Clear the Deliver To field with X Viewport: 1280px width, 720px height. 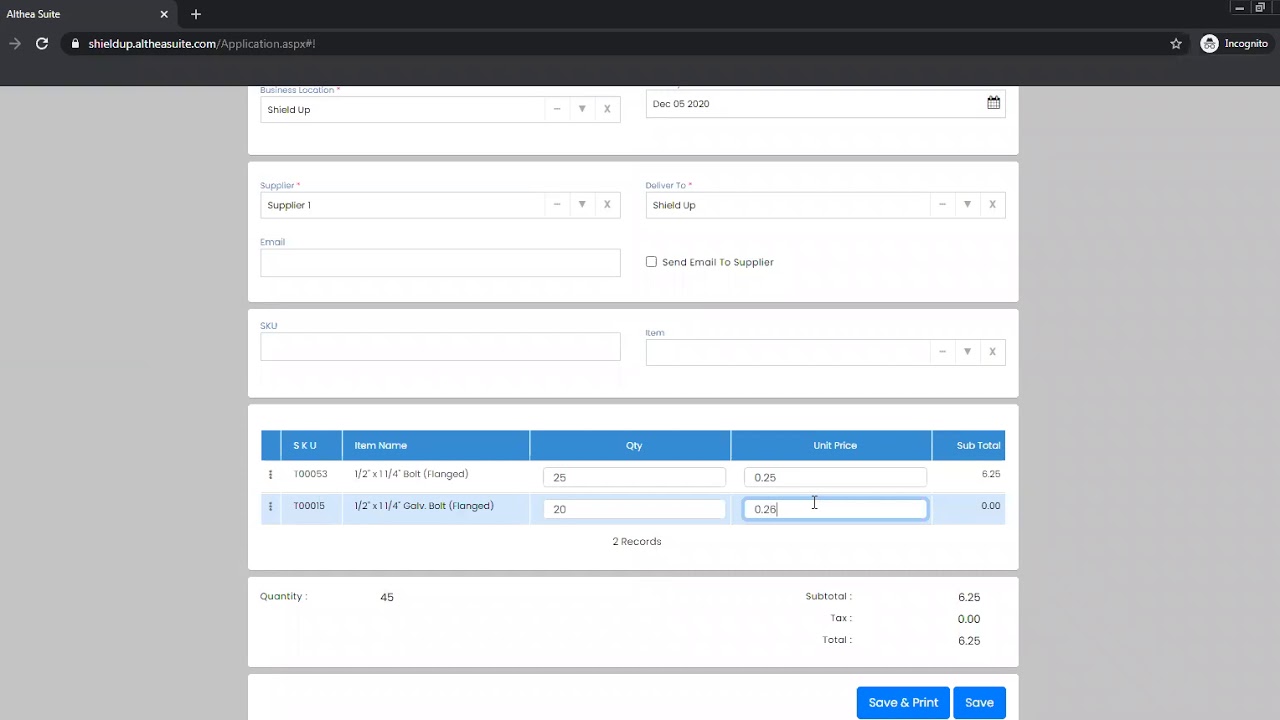992,204
